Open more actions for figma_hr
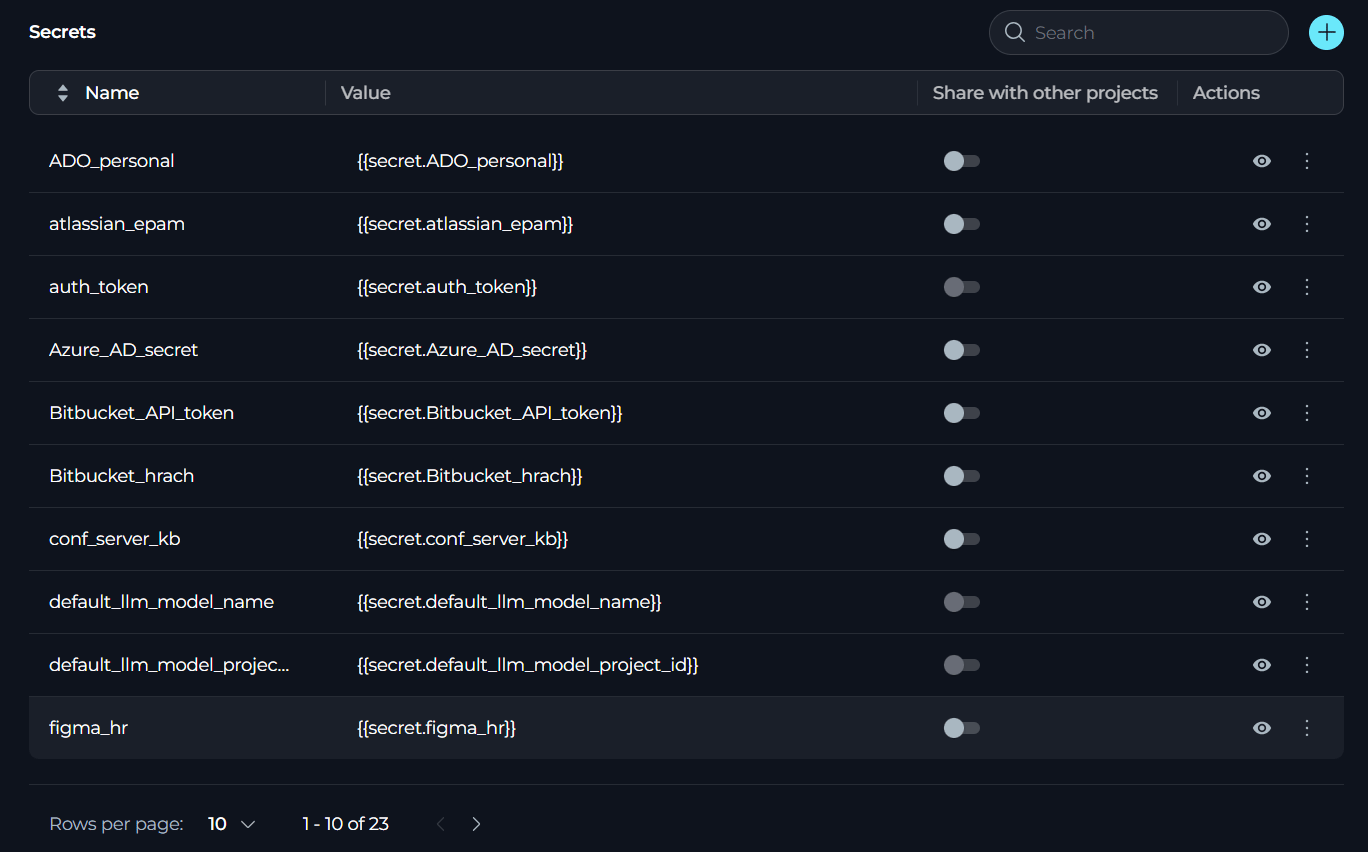 pyautogui.click(x=1307, y=728)
